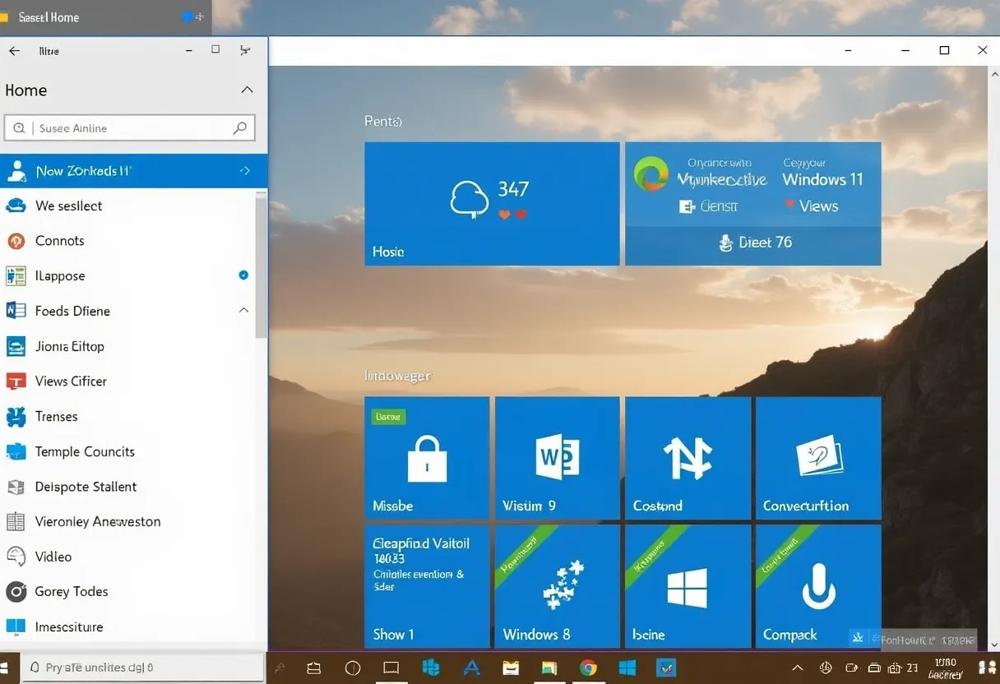Click the Iındowager section heading
Image resolution: width=1000 pixels, height=684 pixels.
[x=397, y=376]
